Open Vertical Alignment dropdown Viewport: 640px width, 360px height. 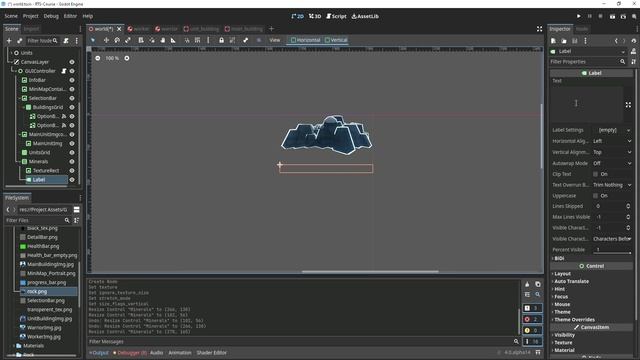tap(612, 152)
